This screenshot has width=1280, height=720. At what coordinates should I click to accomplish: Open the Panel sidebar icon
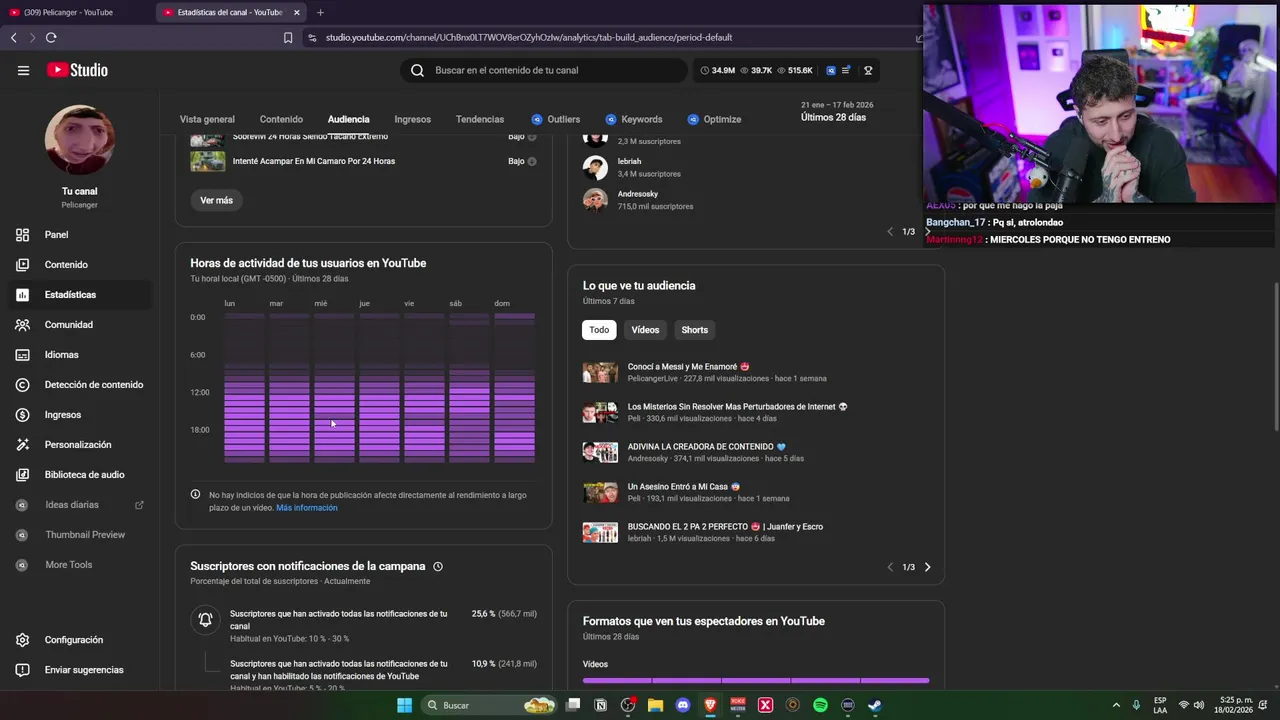tap(22, 235)
